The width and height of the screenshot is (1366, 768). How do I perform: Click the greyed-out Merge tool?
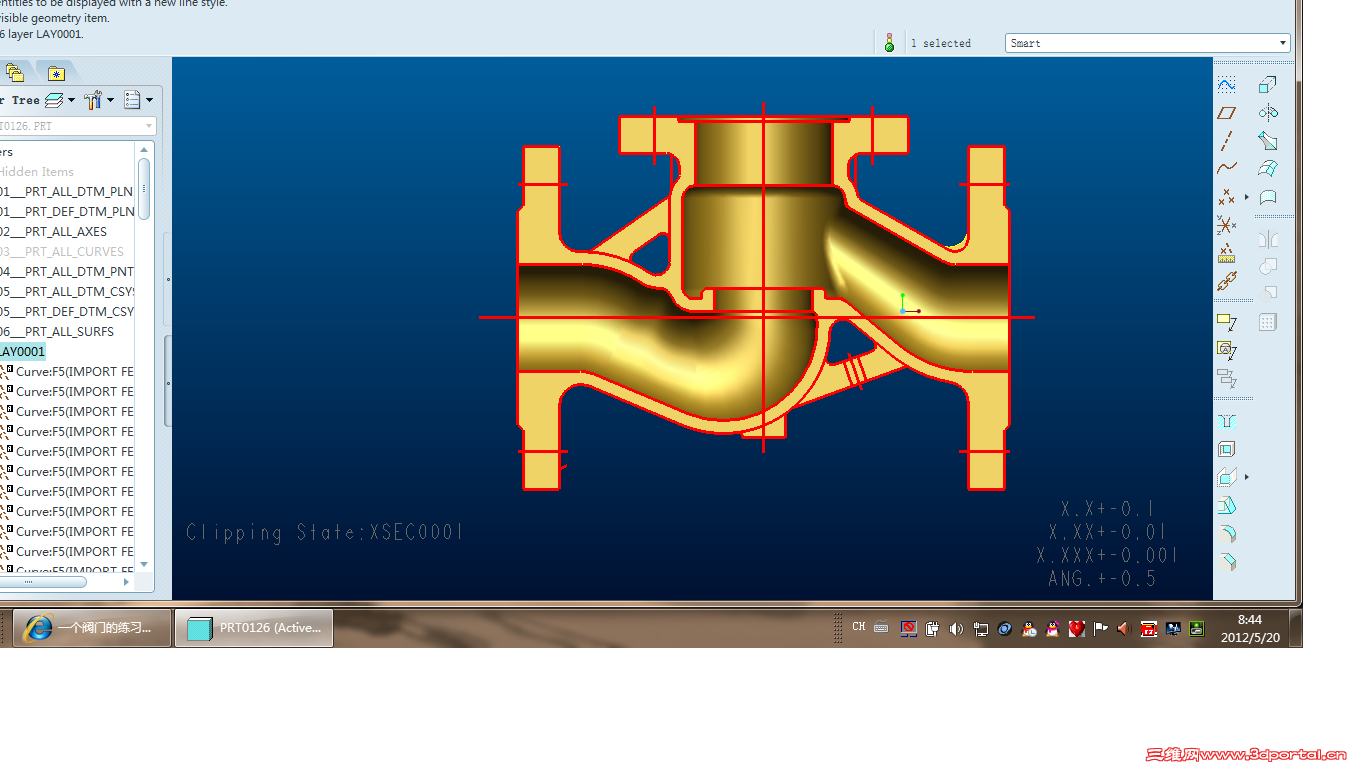pyautogui.click(x=1268, y=266)
